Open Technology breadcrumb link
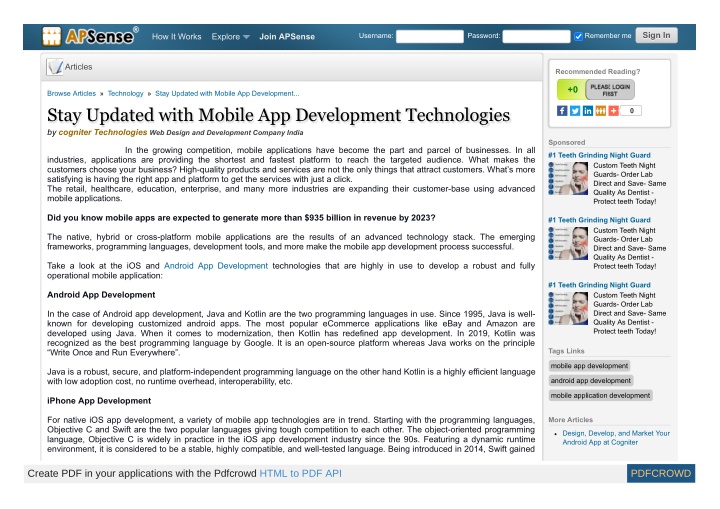 (x=125, y=94)
